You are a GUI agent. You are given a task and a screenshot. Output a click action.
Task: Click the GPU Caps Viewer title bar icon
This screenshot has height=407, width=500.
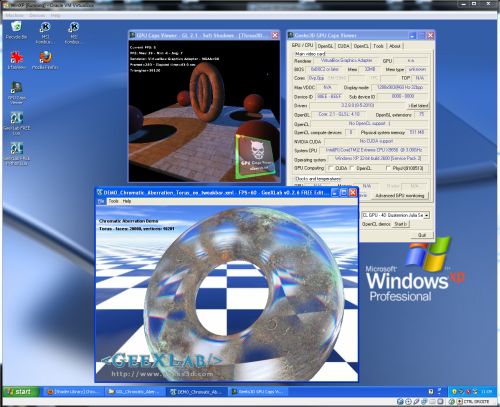tap(291, 35)
